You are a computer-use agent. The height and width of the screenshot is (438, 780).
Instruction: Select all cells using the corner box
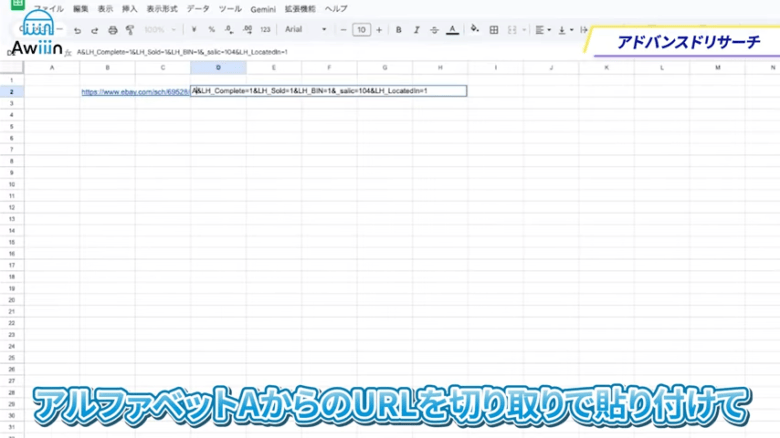pos(12,67)
